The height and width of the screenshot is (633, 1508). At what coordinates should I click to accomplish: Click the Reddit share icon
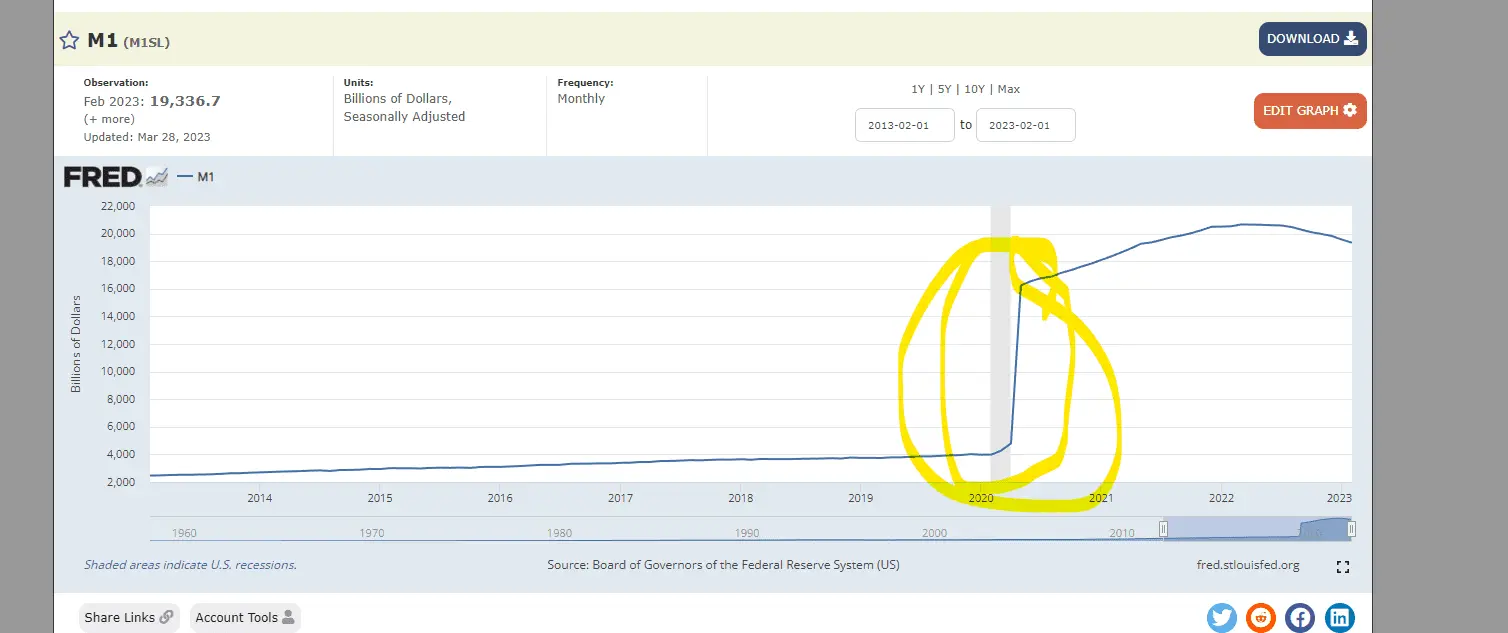click(1261, 617)
